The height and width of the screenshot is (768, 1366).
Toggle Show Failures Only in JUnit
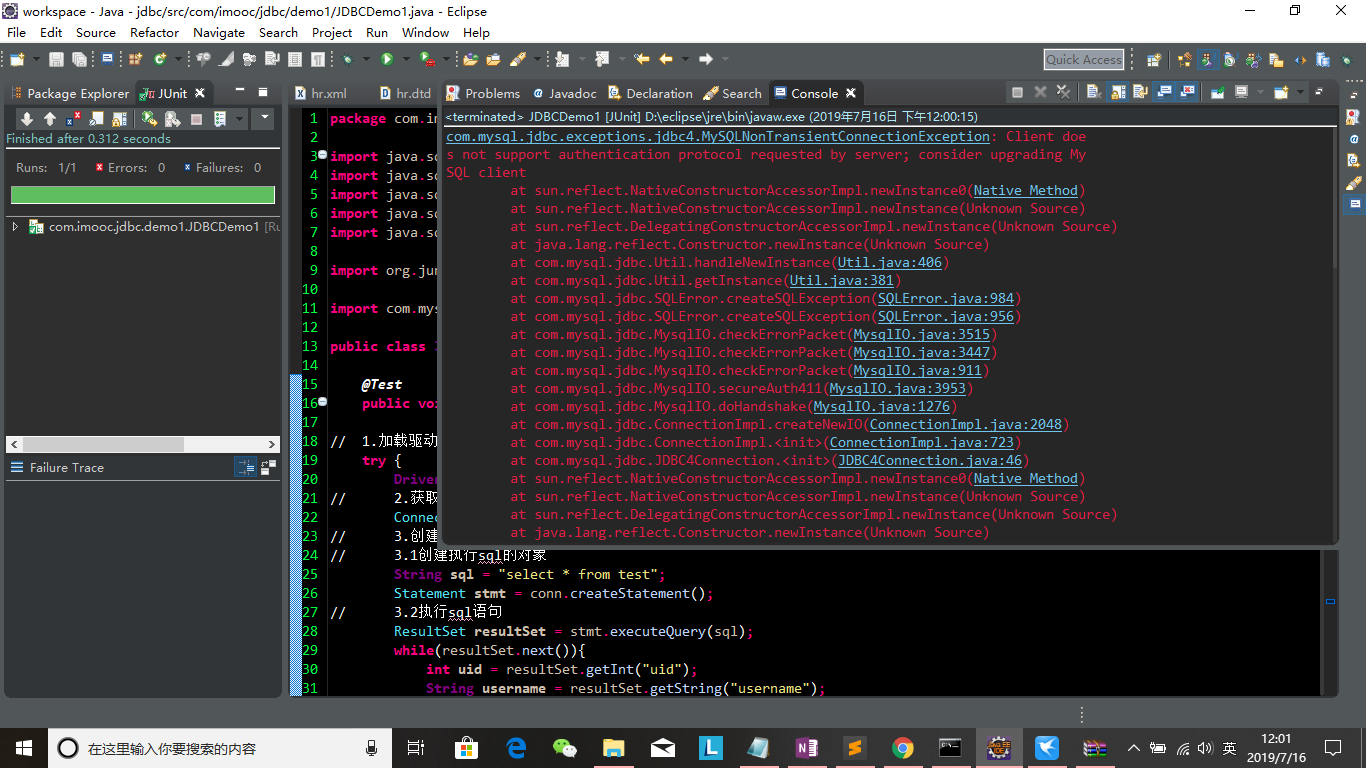[x=75, y=119]
